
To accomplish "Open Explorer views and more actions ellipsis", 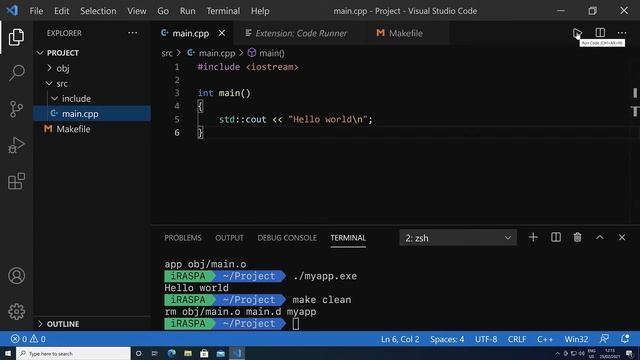I will [133, 33].
